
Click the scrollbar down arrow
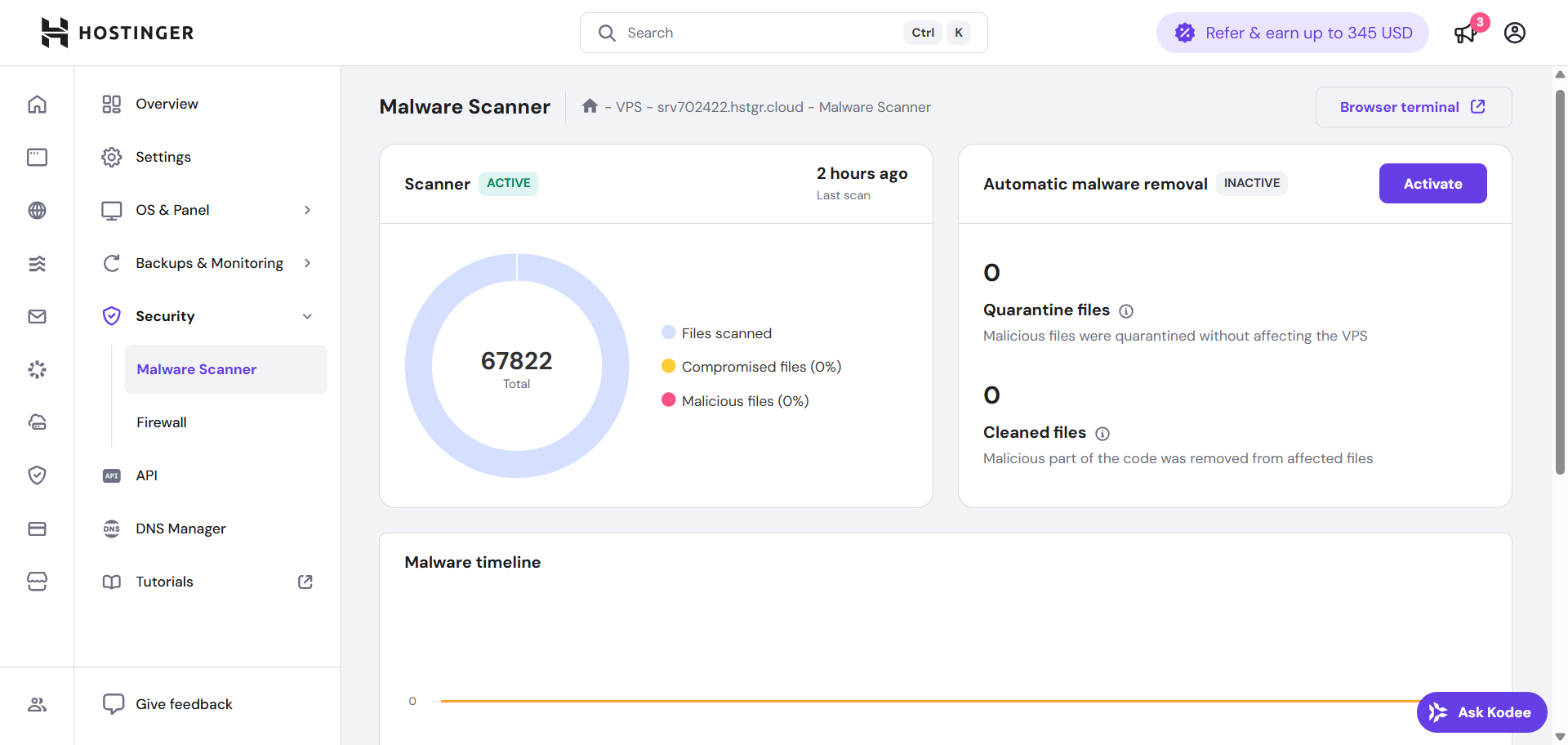click(1560, 737)
